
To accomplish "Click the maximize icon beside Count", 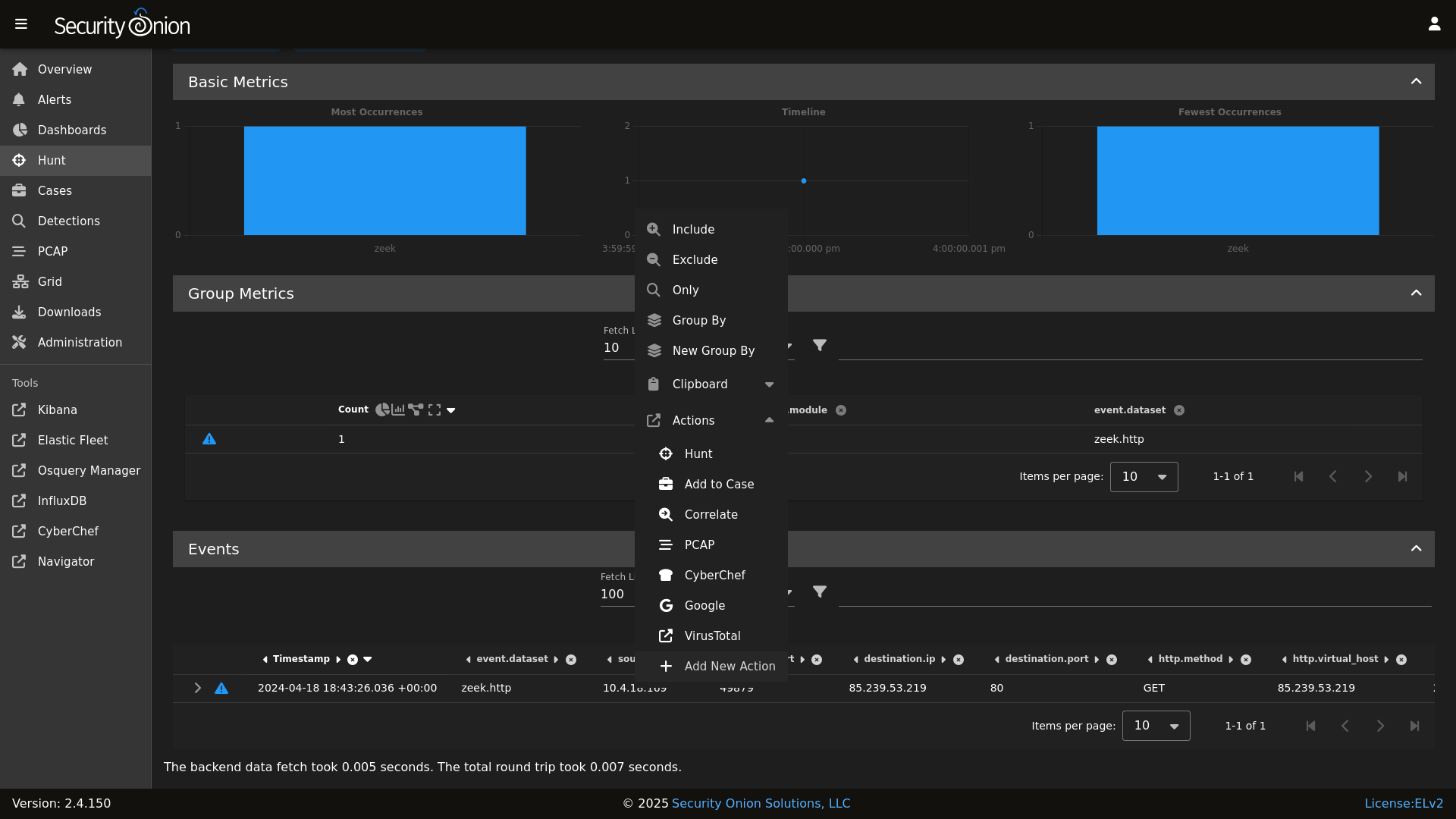I will click(435, 409).
